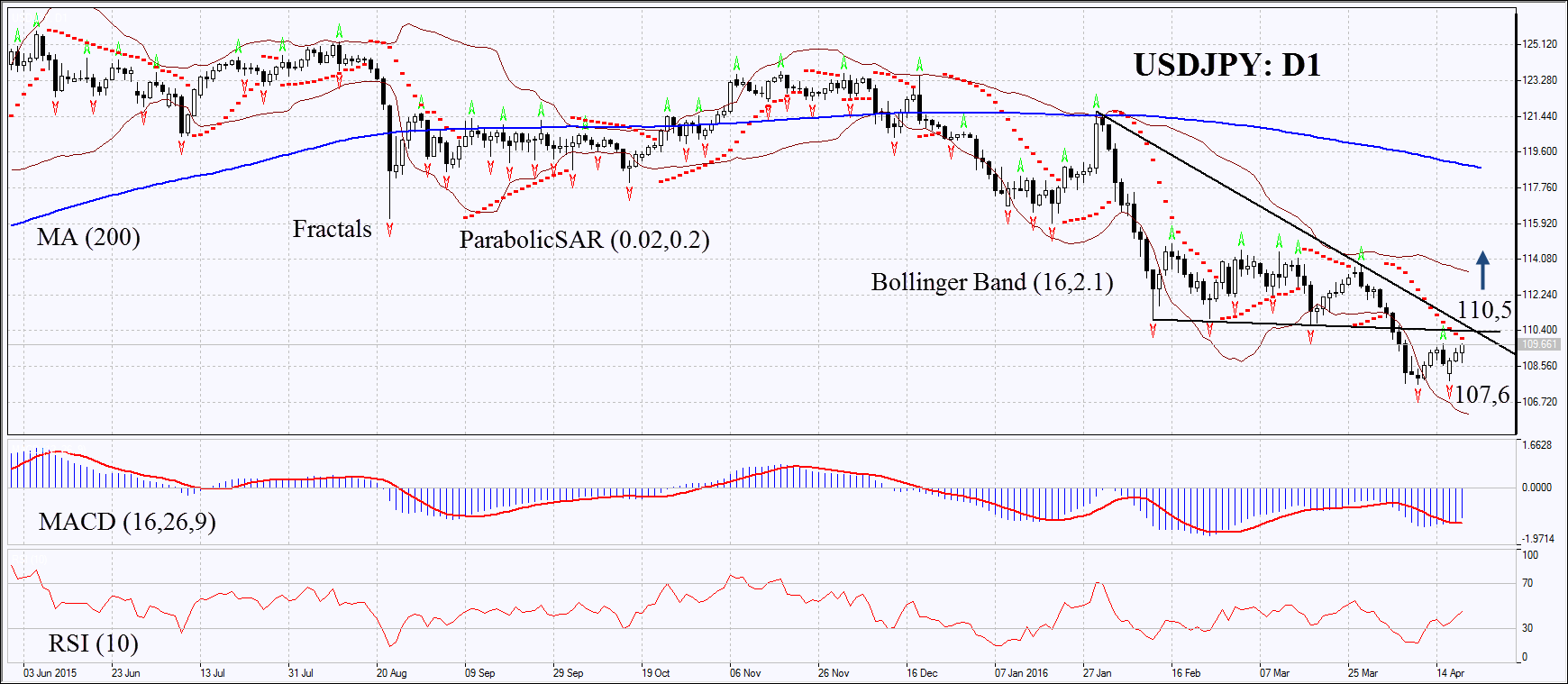
Task: Click the 108.560 price axis label
Action: (x=1539, y=366)
